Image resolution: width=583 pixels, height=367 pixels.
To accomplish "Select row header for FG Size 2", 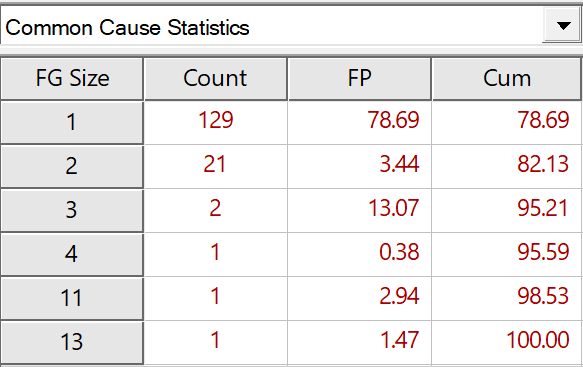I will point(72,166).
